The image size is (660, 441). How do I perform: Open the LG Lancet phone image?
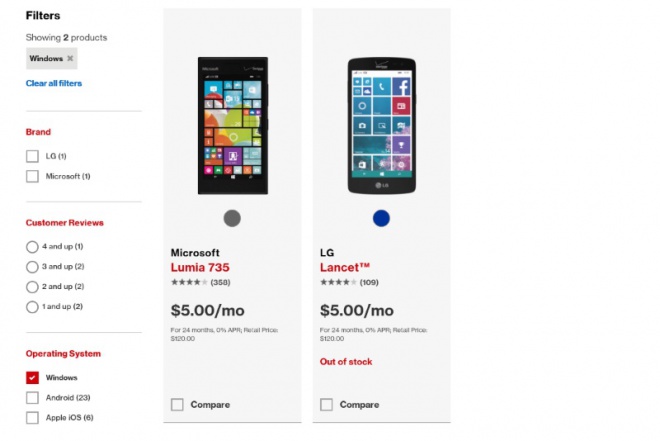[x=381, y=125]
